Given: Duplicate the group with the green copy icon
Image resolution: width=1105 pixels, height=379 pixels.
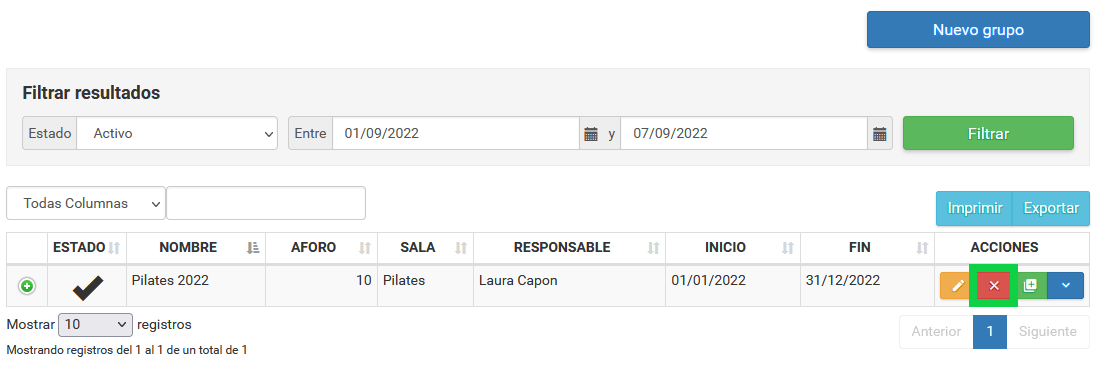Looking at the screenshot, I should point(1030,286).
